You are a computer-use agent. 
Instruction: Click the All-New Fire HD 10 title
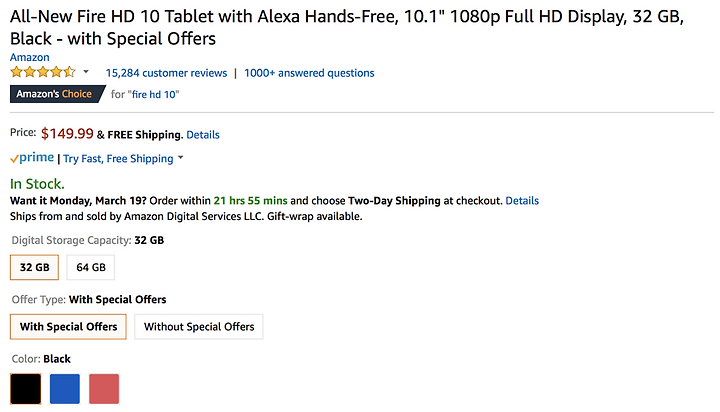tap(347, 28)
